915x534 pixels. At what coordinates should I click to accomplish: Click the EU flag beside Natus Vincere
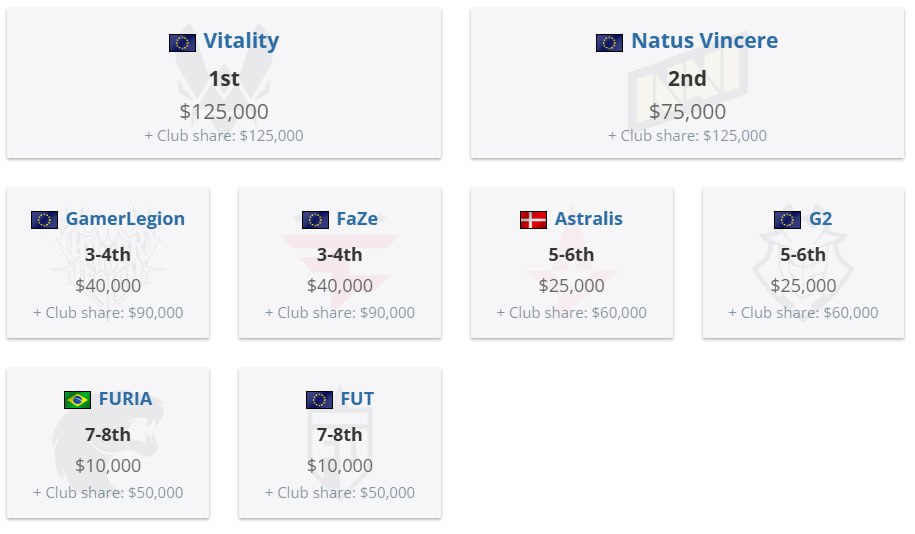[x=609, y=43]
